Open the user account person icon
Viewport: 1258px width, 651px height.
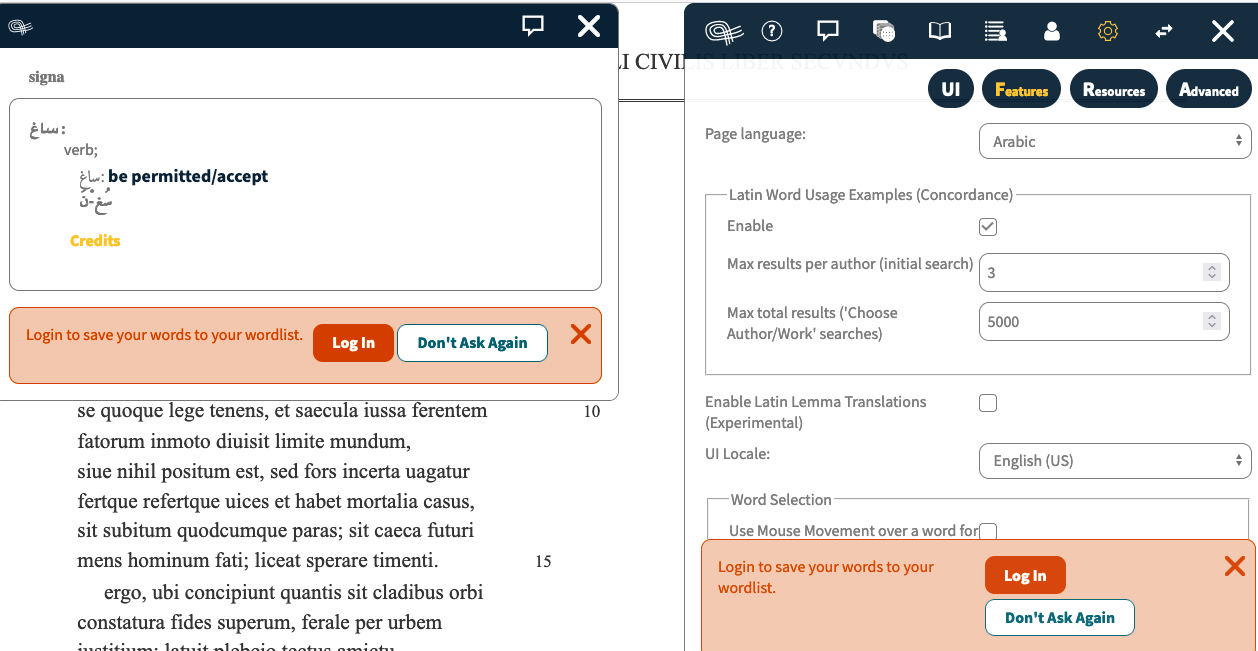pos(1051,31)
